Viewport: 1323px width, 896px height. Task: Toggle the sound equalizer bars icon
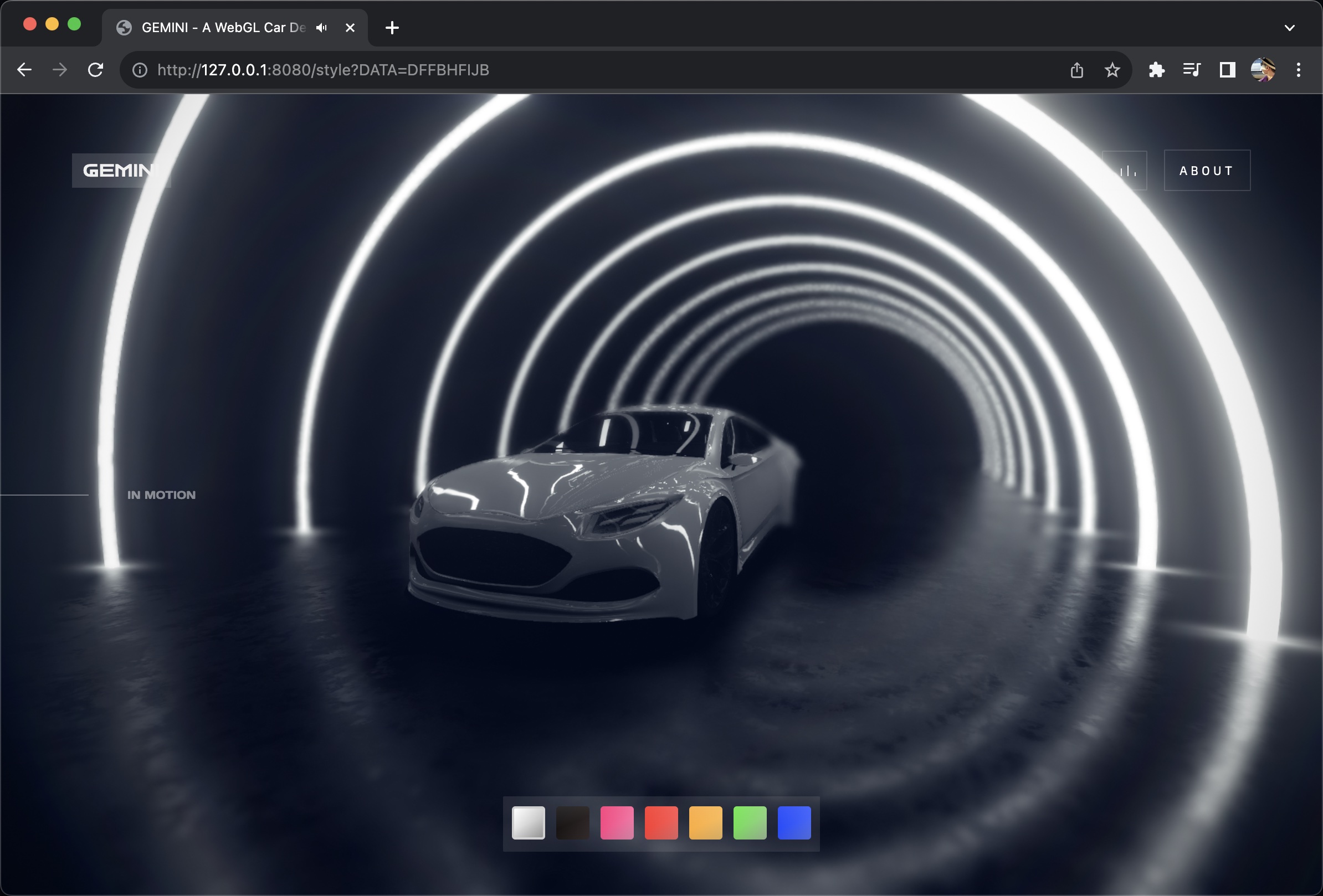point(1126,171)
